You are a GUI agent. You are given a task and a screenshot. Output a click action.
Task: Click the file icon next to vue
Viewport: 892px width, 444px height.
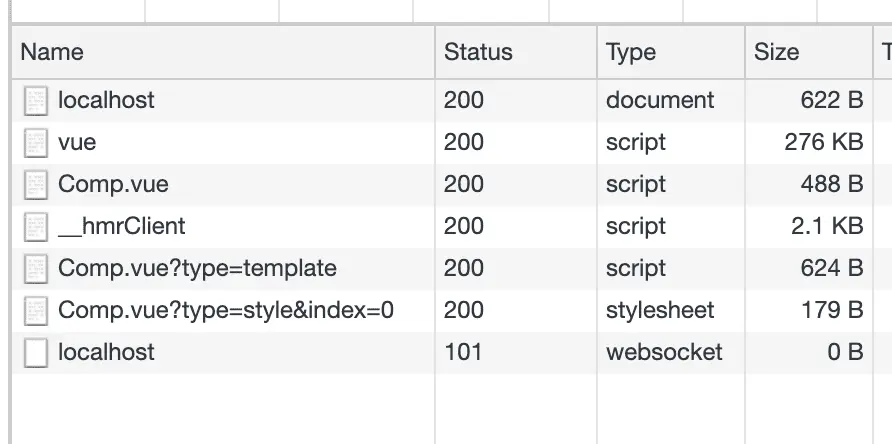[36, 143]
